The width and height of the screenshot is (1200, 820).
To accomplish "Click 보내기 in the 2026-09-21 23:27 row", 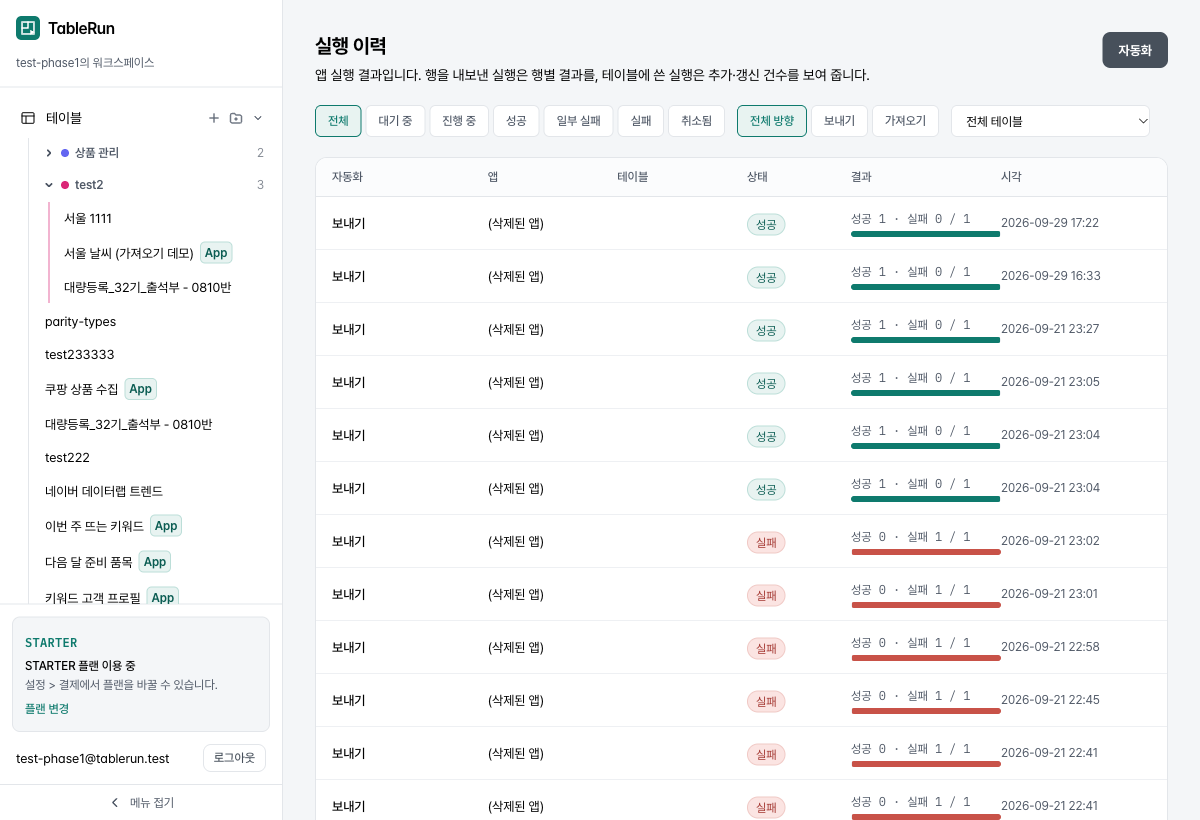I will [x=348, y=329].
